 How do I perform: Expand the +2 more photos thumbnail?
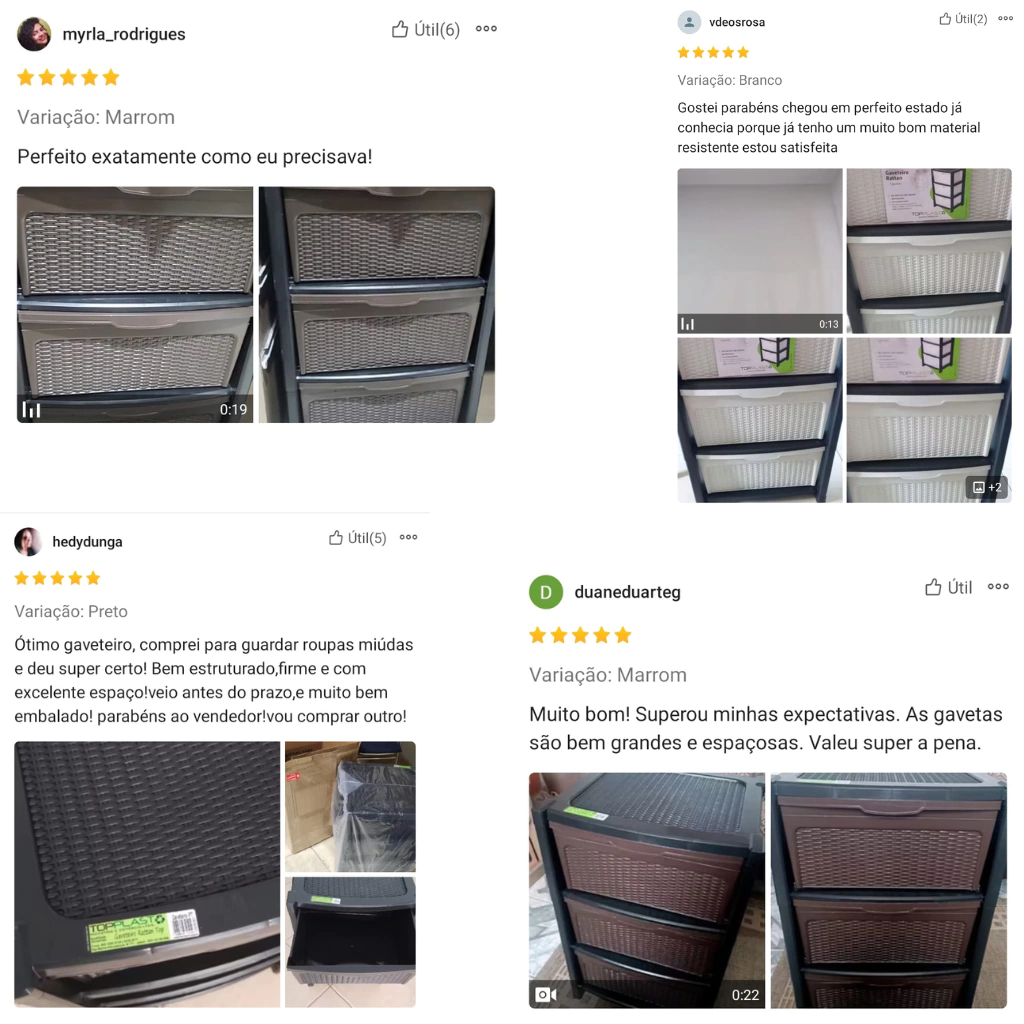[929, 420]
